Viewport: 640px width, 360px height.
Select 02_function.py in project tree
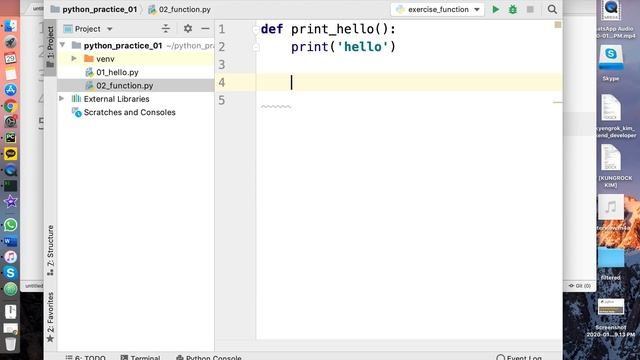136,86
